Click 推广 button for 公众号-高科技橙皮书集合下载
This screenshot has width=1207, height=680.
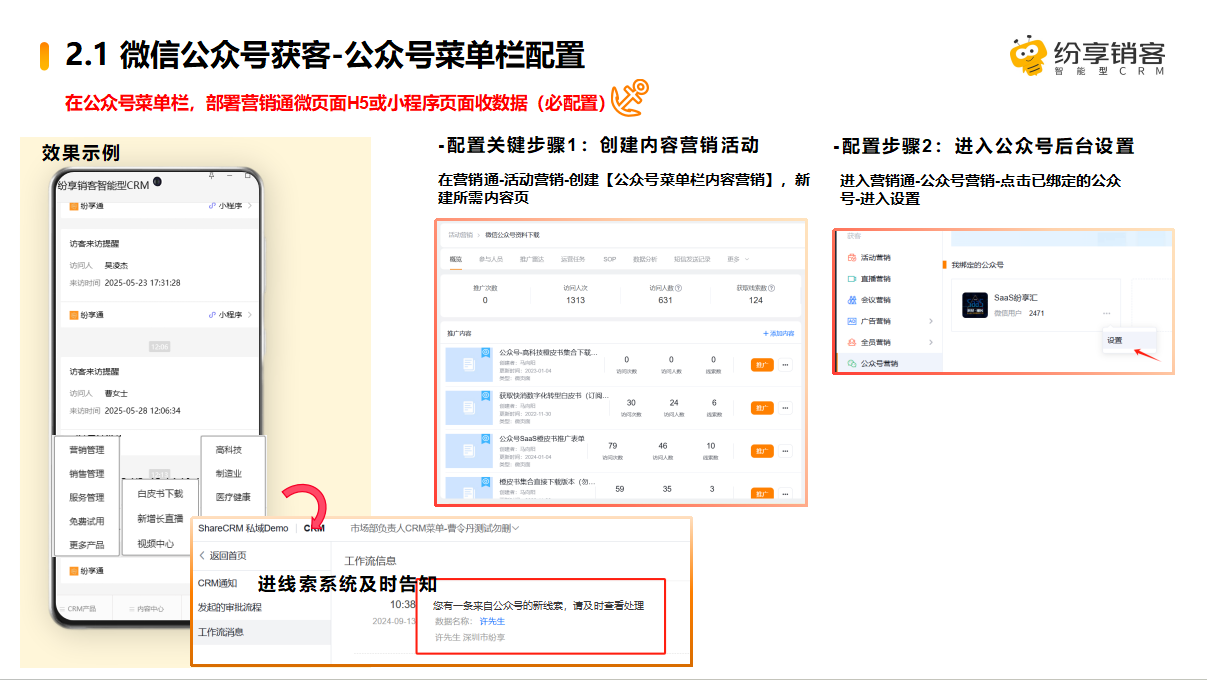coord(762,365)
